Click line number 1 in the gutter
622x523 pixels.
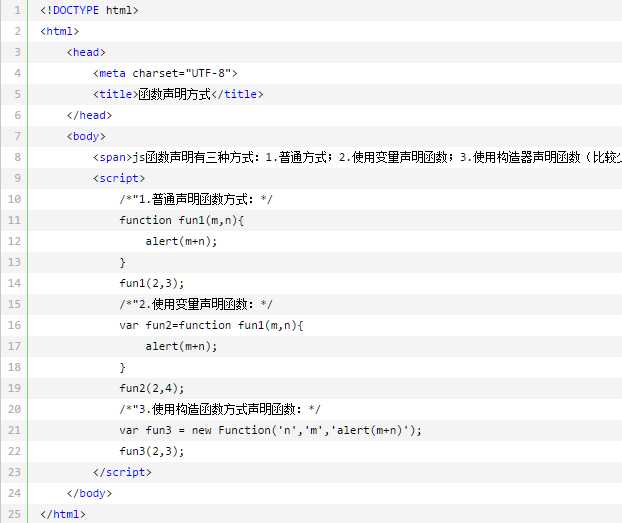pos(17,10)
